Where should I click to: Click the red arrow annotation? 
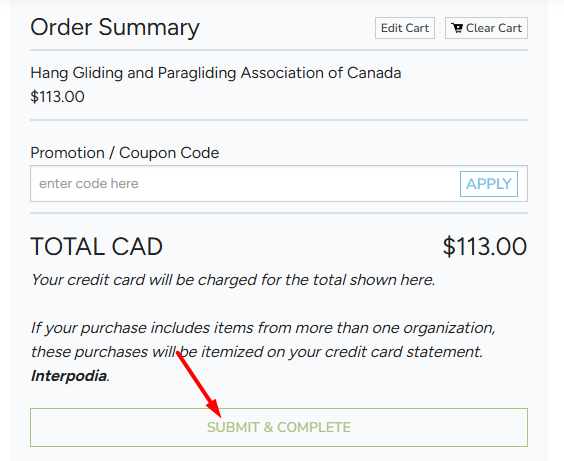199,384
